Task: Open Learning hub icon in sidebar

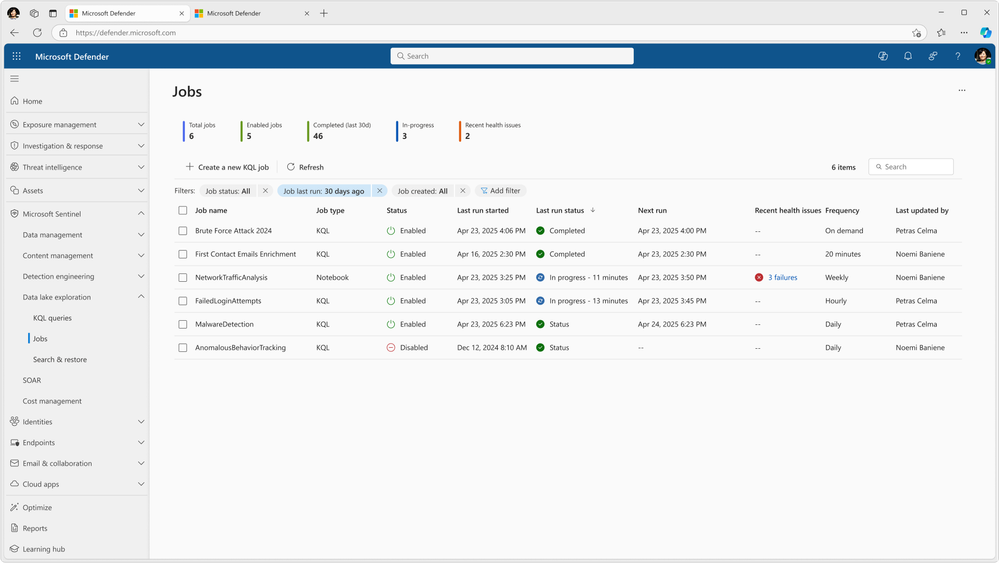Action: coord(15,549)
